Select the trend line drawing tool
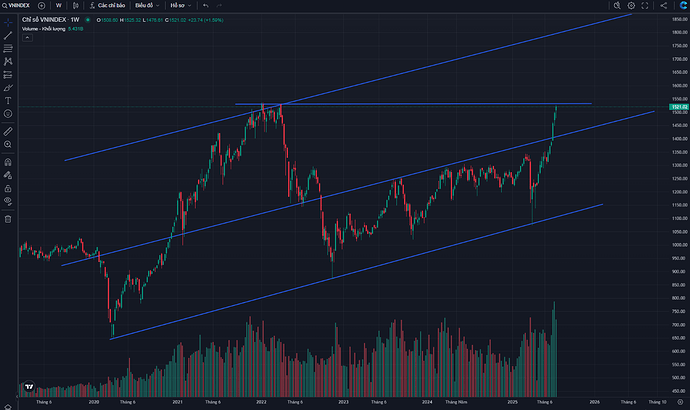 click(8, 36)
